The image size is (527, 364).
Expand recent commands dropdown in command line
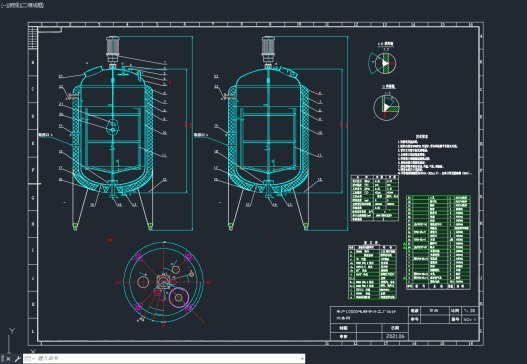click(30, 359)
